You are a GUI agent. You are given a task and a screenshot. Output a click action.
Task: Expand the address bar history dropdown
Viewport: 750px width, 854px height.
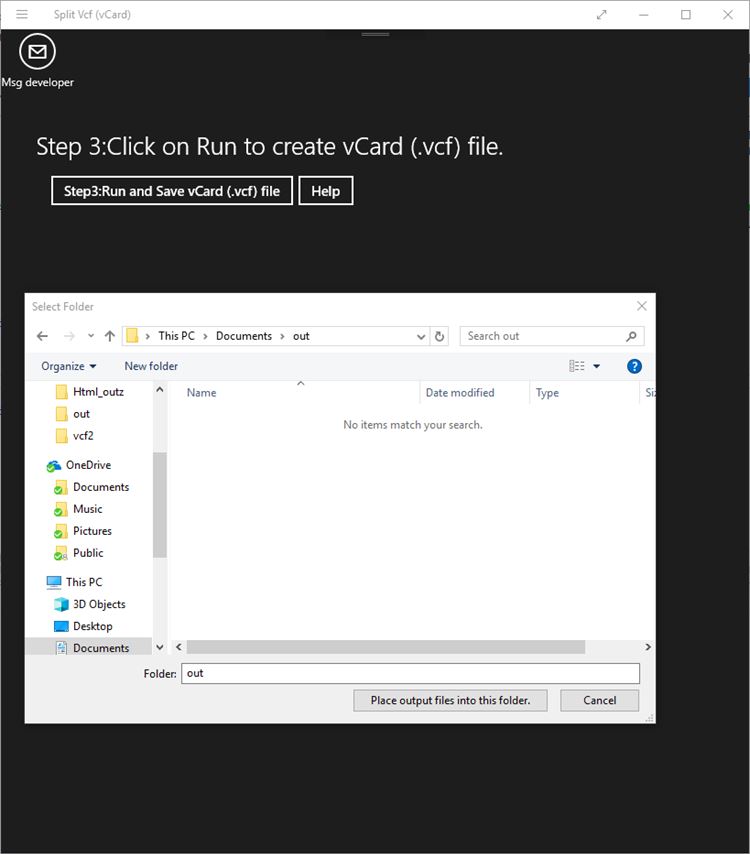click(421, 336)
